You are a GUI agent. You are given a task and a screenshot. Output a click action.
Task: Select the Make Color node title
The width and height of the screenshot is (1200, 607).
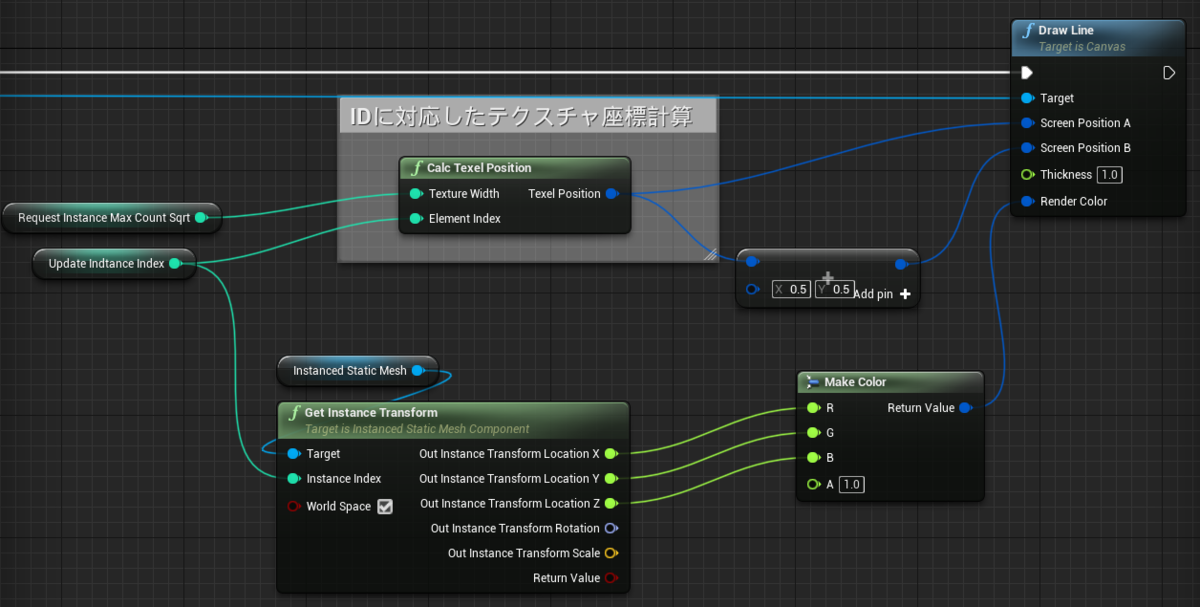tap(855, 382)
